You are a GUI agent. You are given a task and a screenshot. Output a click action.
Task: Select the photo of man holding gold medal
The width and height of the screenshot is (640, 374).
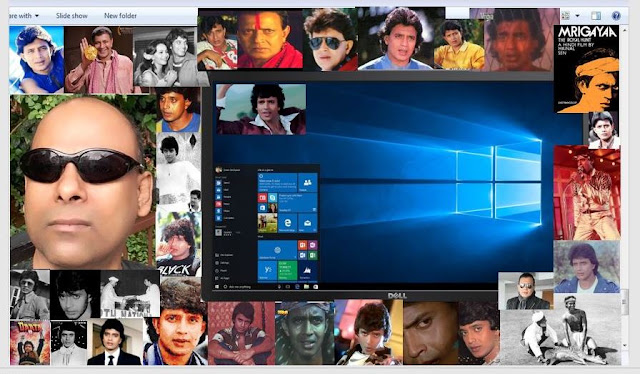pyautogui.click(x=99, y=60)
